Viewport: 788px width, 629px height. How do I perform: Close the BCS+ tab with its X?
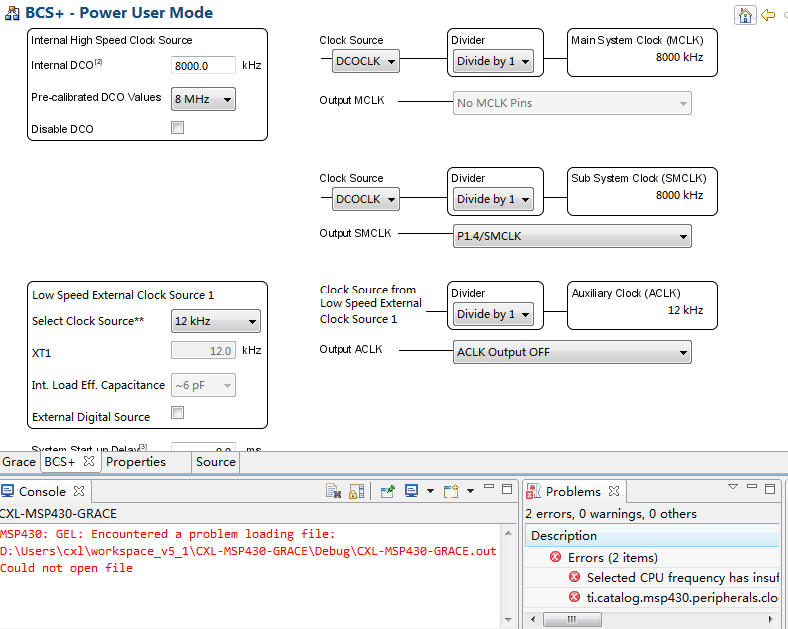pyautogui.click(x=89, y=461)
